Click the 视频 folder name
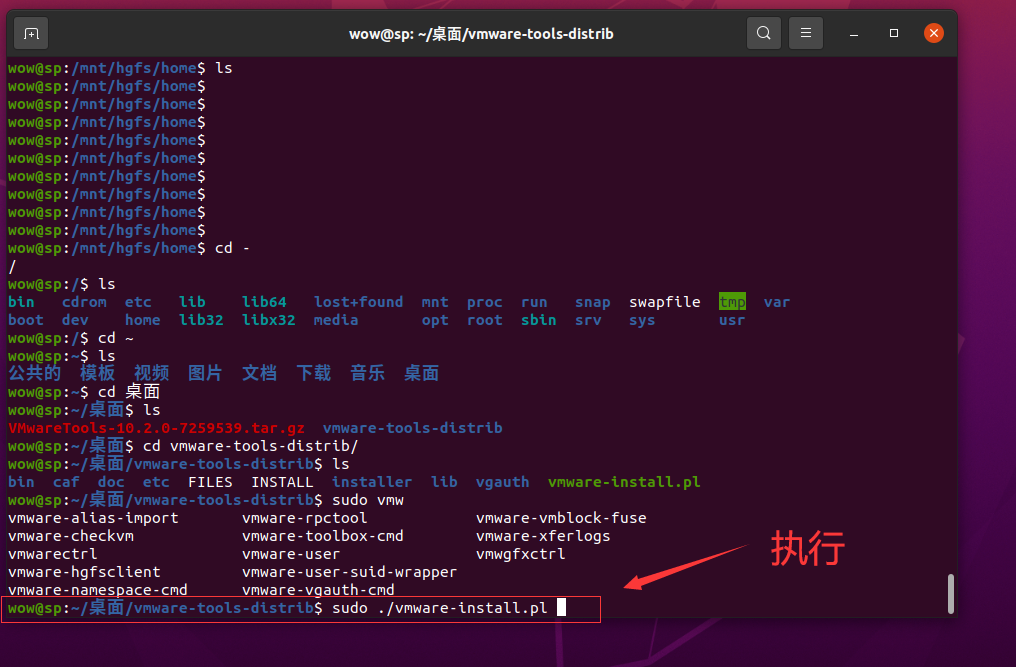Viewport: 1016px width, 667px height. (151, 373)
